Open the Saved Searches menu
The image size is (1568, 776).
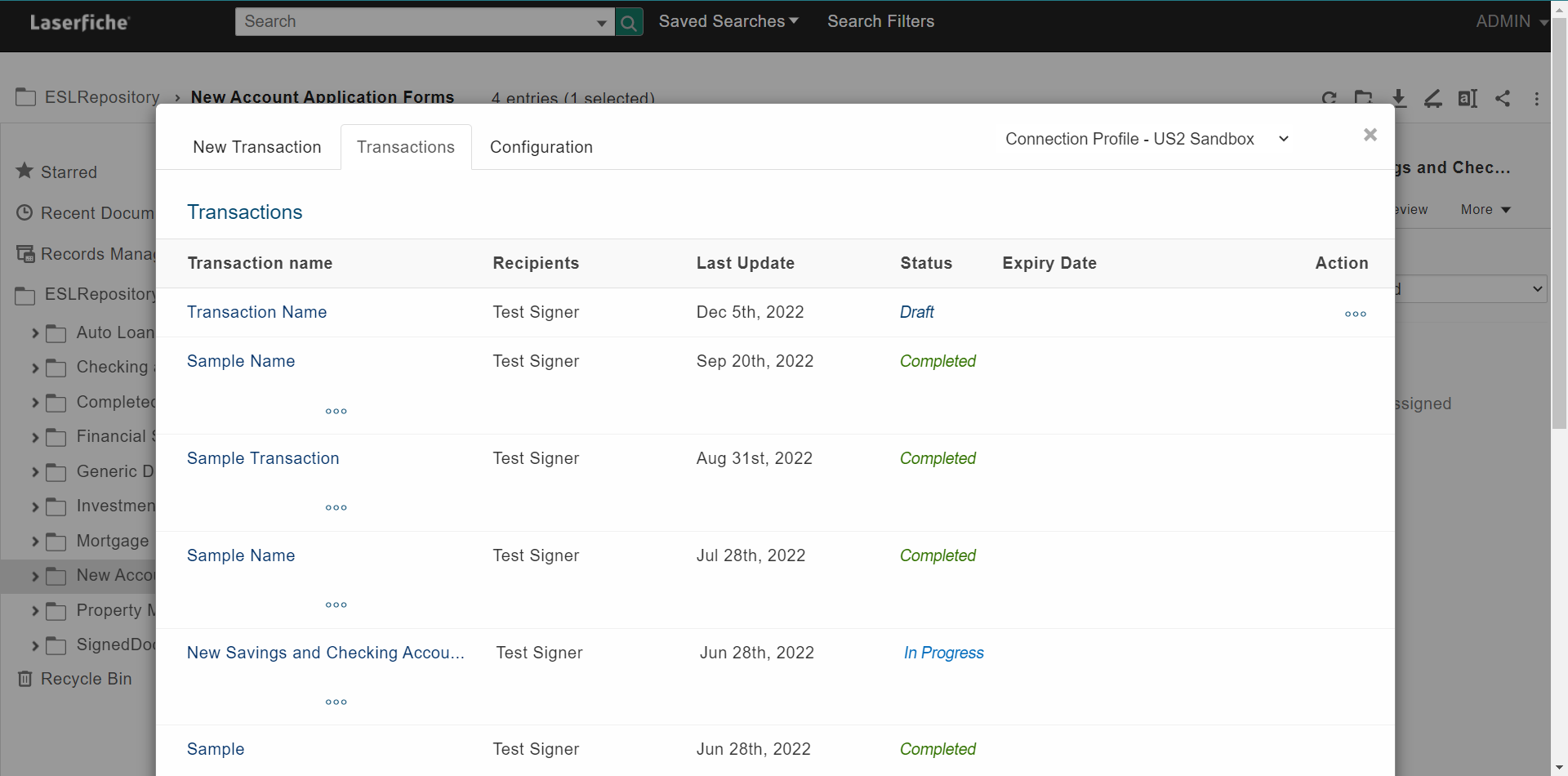tap(728, 21)
